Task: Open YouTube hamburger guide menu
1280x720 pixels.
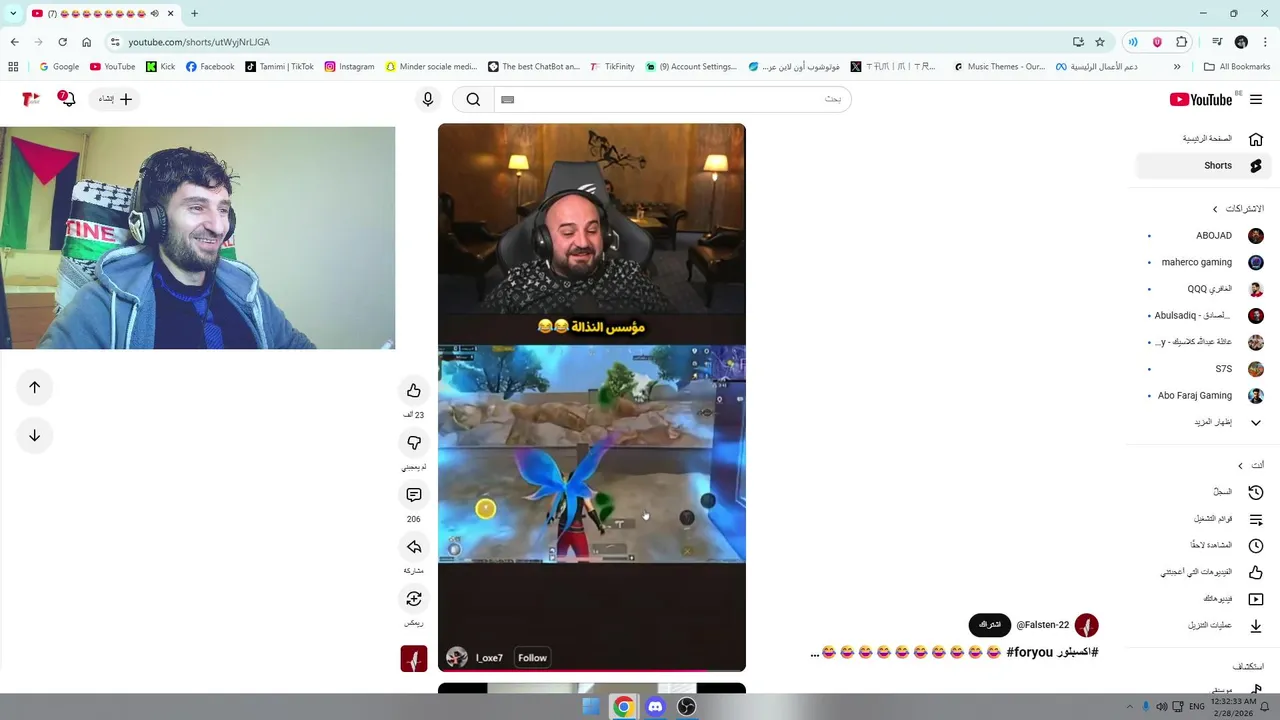Action: [x=1256, y=99]
